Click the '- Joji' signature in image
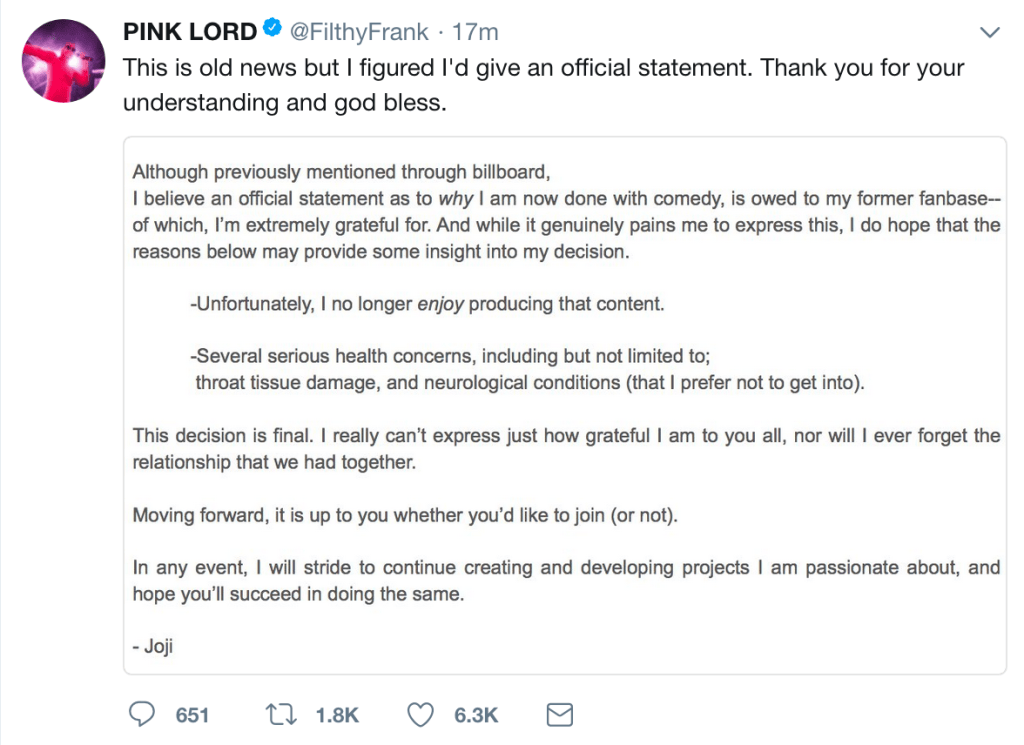1024x745 pixels. (153, 646)
